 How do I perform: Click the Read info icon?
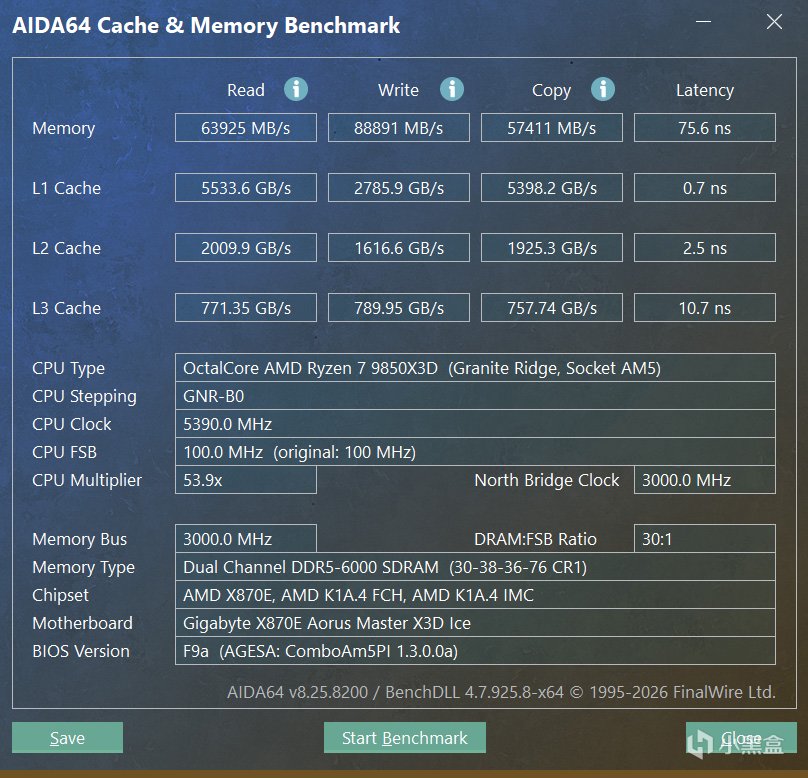(x=296, y=89)
